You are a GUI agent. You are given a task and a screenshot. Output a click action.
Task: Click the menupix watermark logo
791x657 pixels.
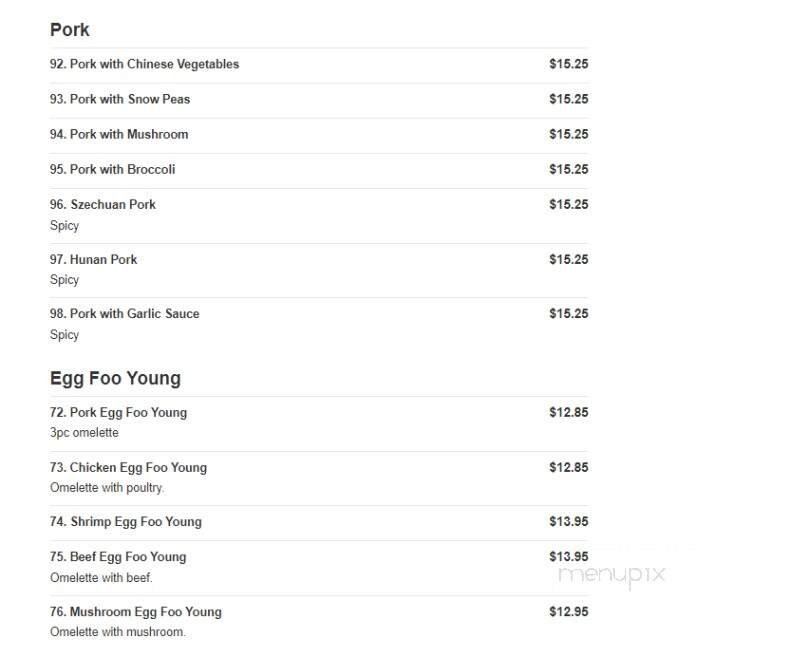[611, 574]
